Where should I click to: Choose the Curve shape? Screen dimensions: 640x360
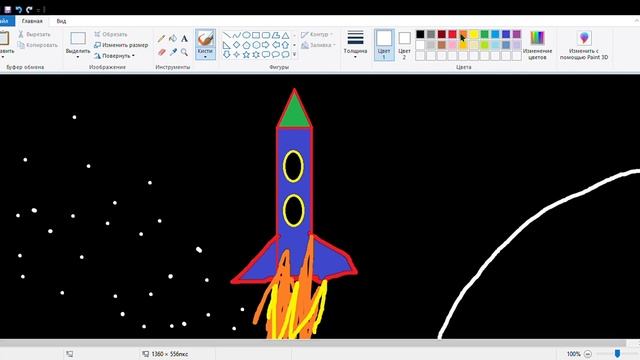(x=237, y=36)
